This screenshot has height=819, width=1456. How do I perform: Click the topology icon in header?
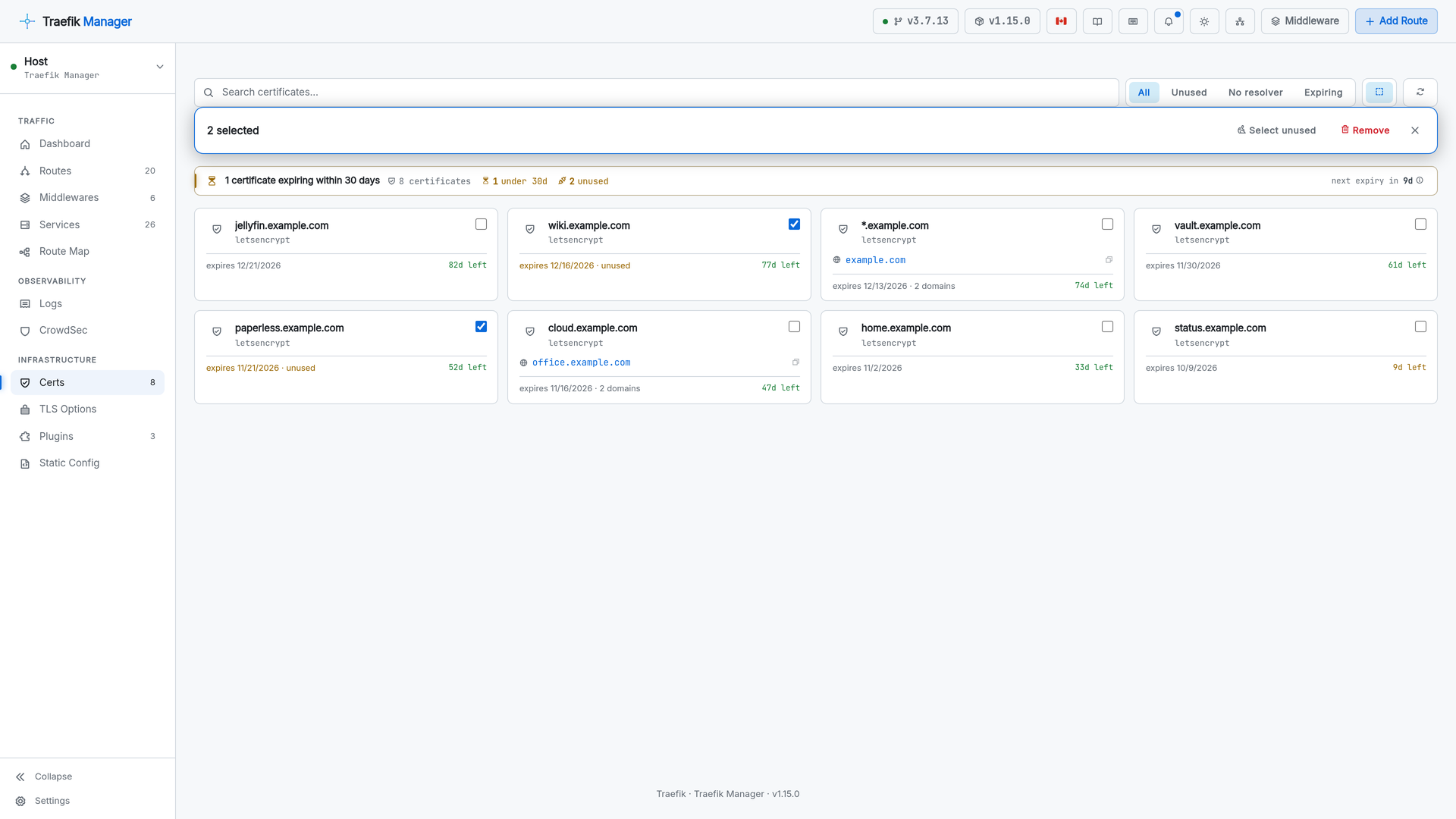pos(1240,21)
